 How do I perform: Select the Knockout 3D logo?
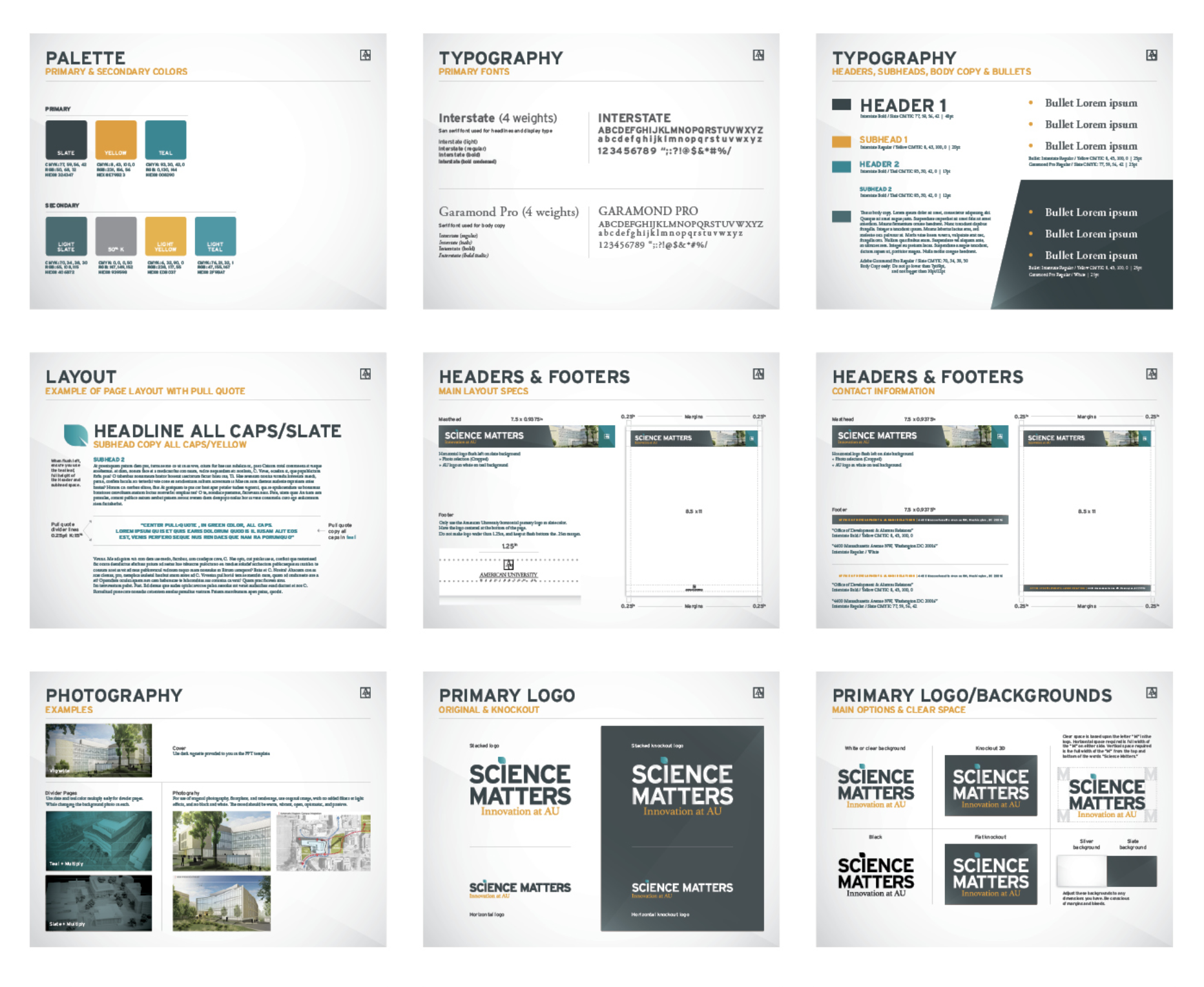[x=991, y=785]
